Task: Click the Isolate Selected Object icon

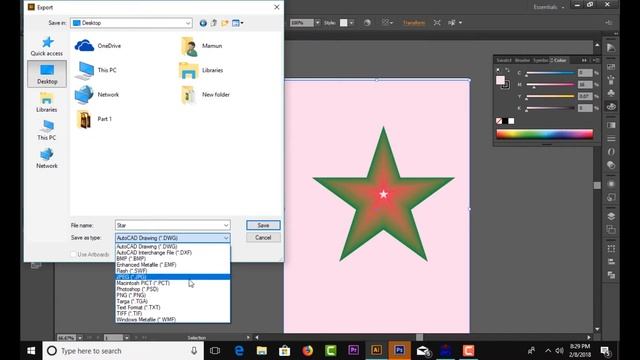Action: 437,23
